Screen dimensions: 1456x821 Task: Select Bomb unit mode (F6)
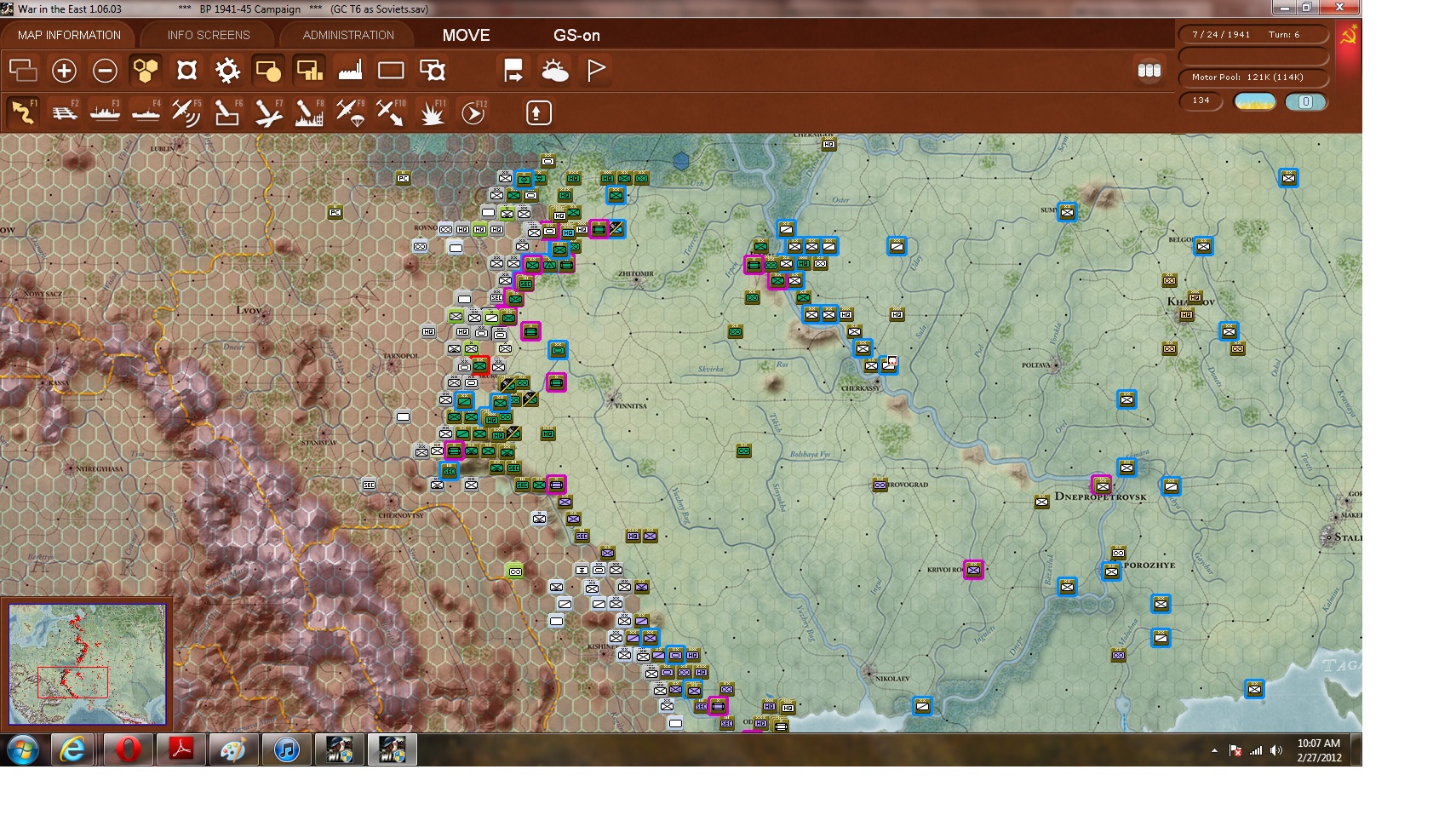(227, 112)
